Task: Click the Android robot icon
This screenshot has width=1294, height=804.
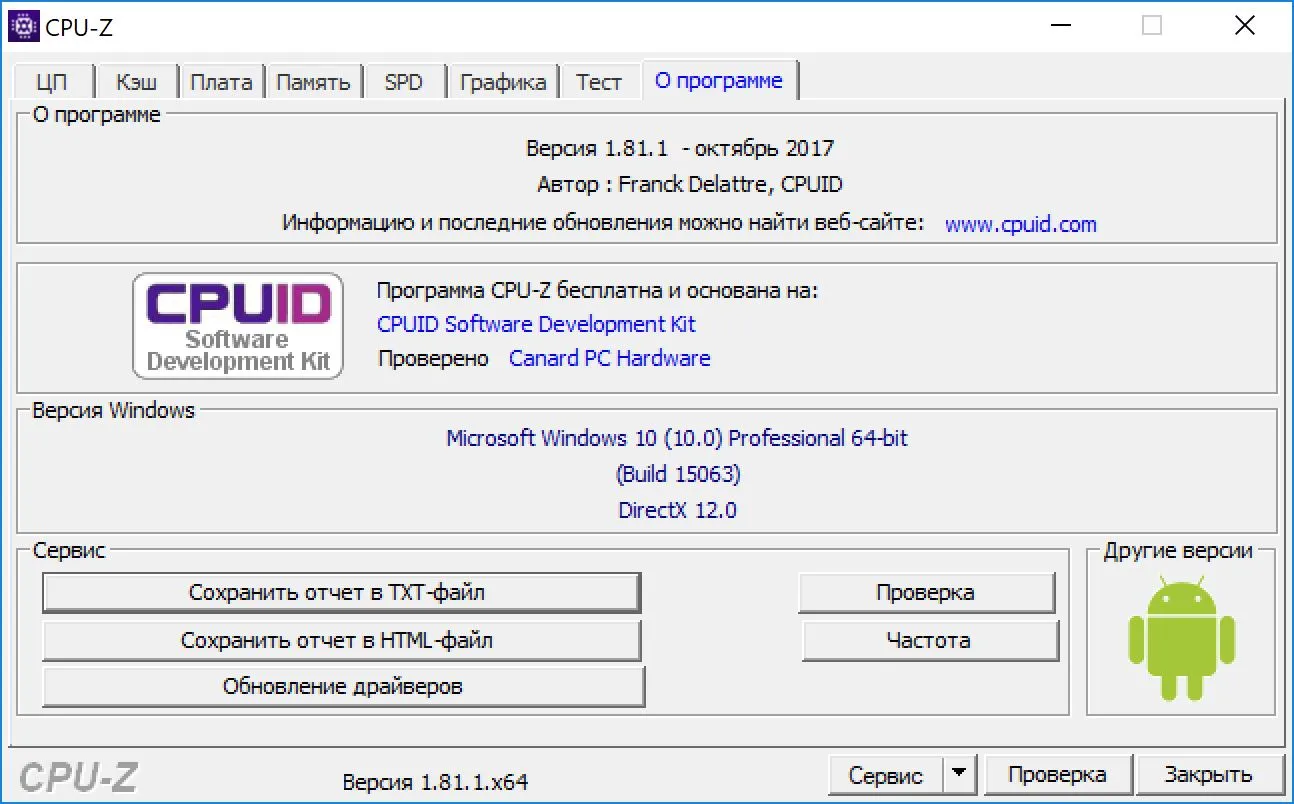Action: (1181, 637)
